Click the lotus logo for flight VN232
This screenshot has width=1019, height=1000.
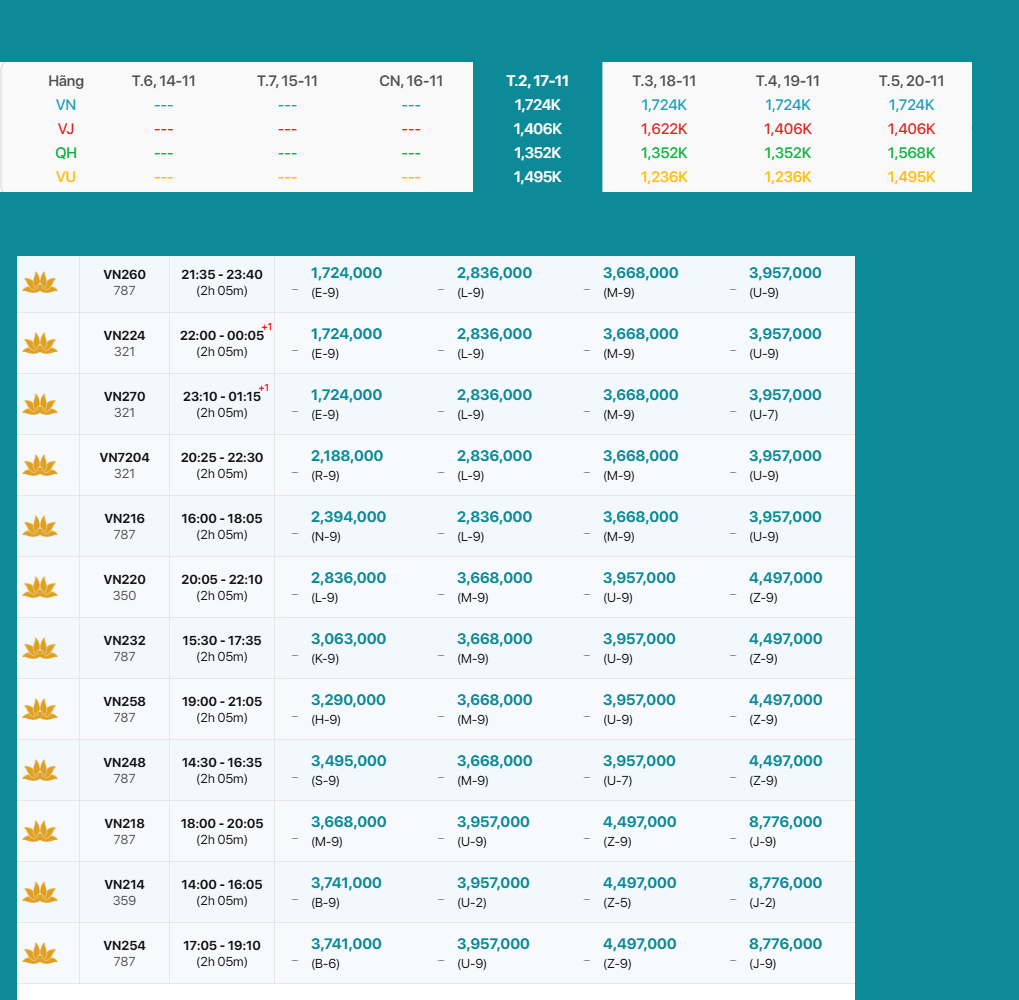[x=41, y=649]
